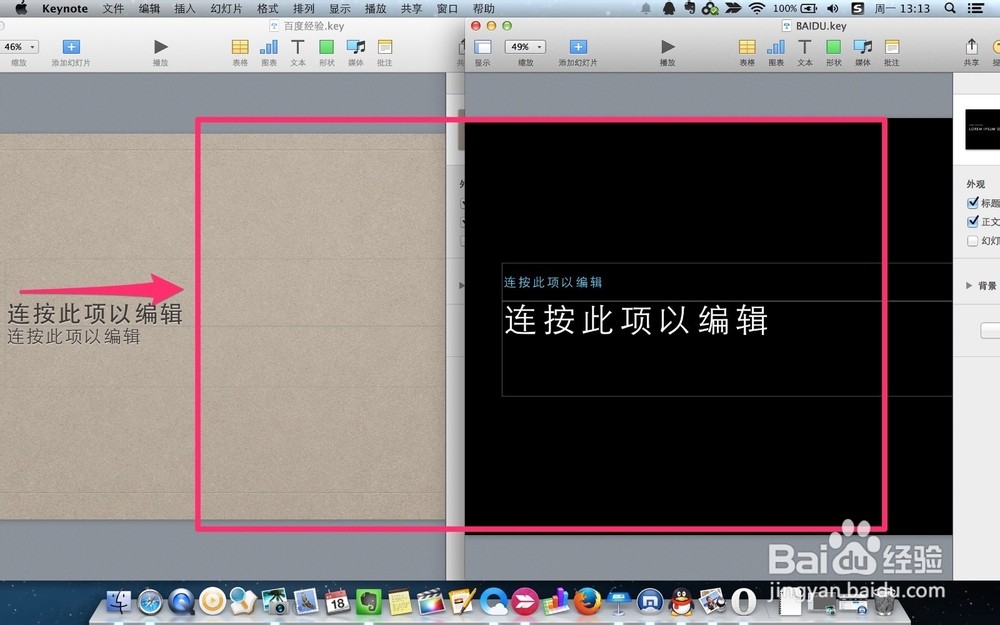
Task: Open the 窗口 menu
Action: pyautogui.click(x=448, y=8)
